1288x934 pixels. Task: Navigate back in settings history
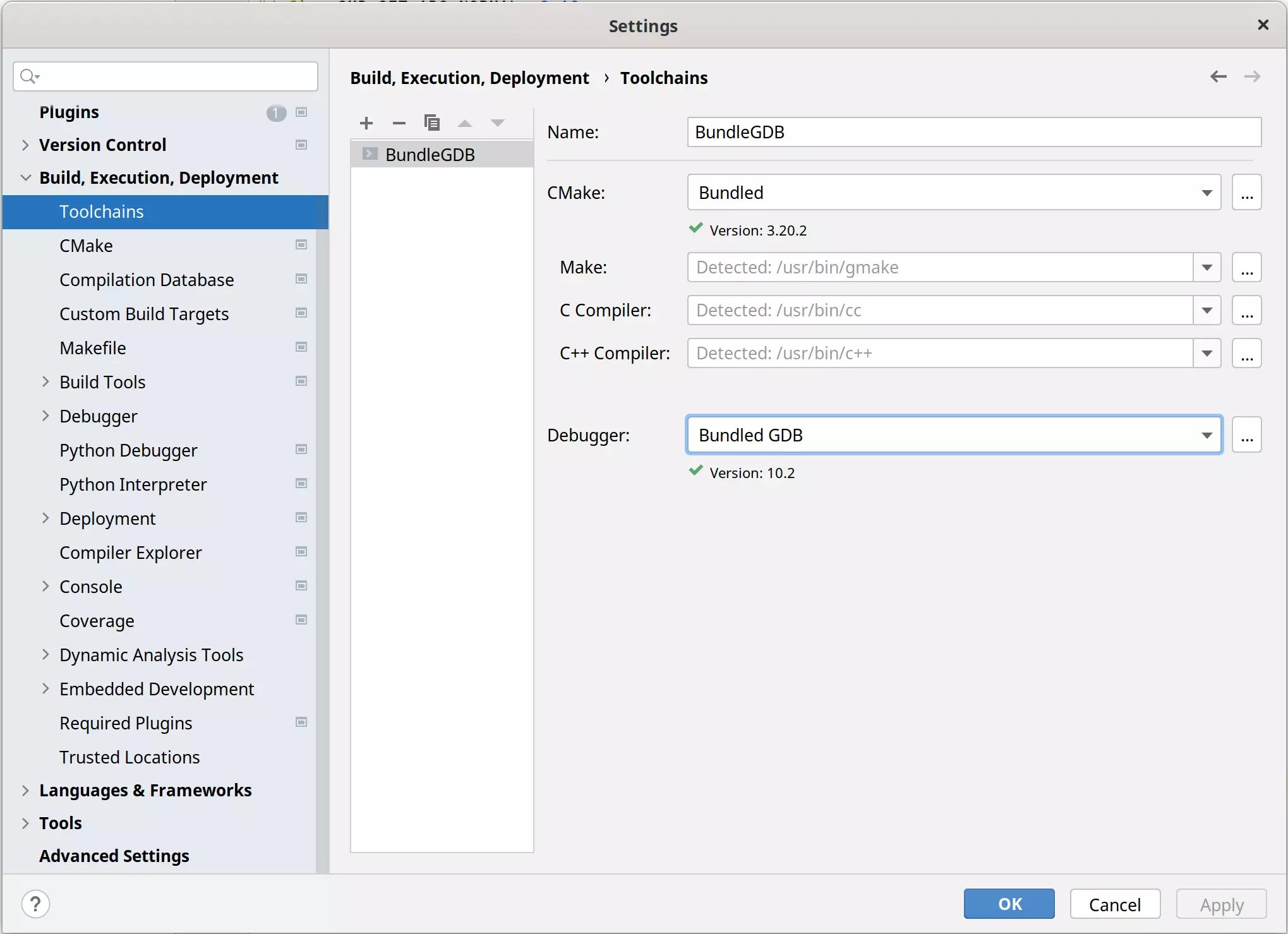[x=1218, y=76]
